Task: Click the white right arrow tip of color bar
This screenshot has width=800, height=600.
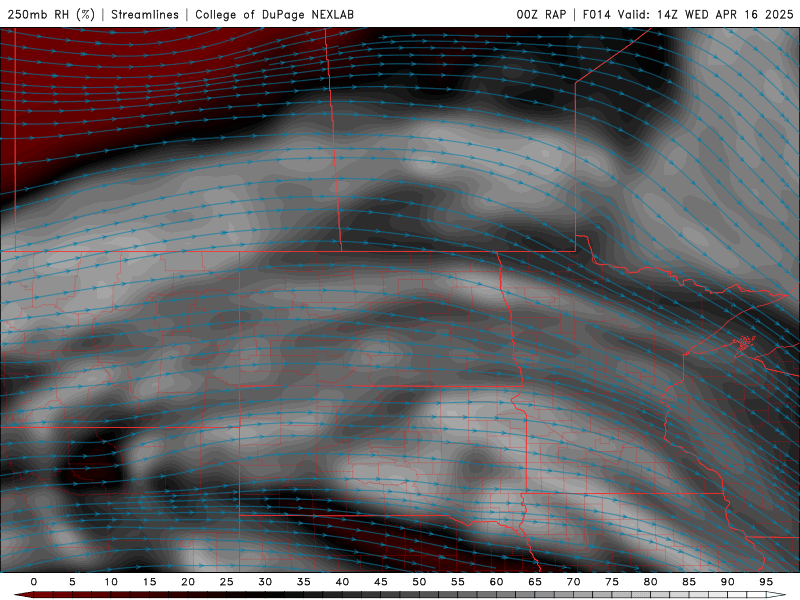Action: pos(777,595)
